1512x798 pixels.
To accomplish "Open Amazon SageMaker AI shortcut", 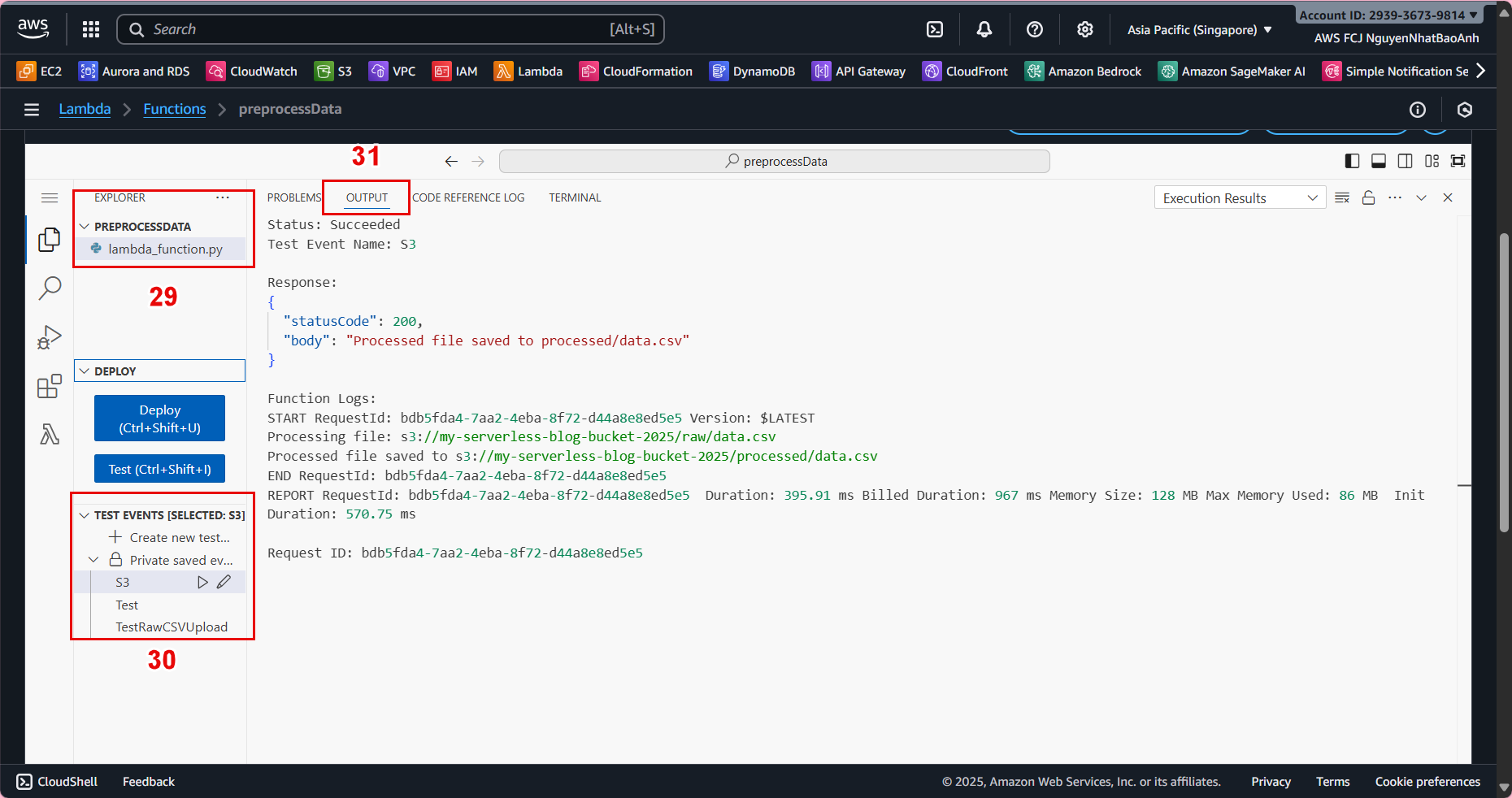I will pos(1232,72).
